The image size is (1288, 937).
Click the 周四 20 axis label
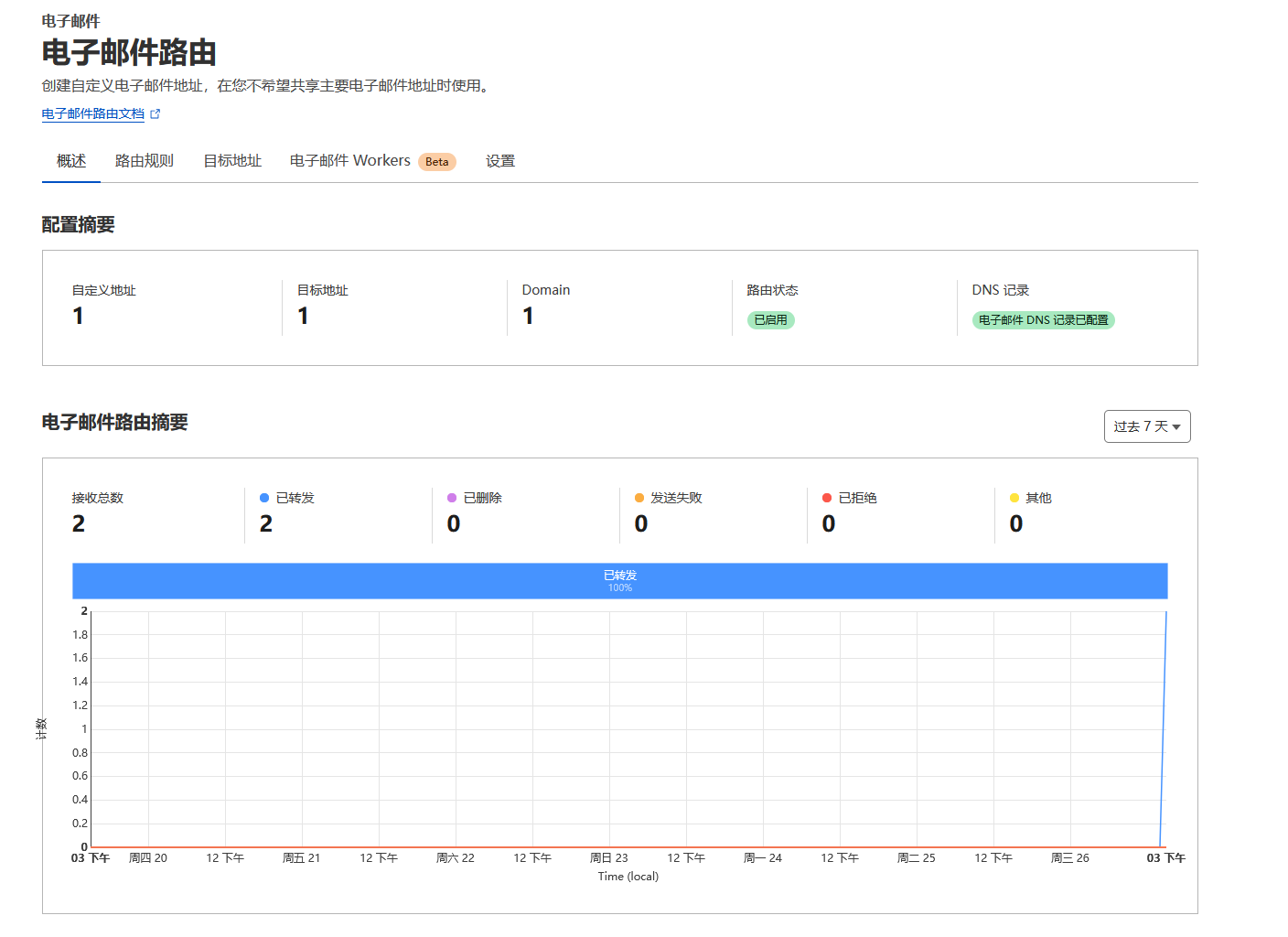[148, 858]
